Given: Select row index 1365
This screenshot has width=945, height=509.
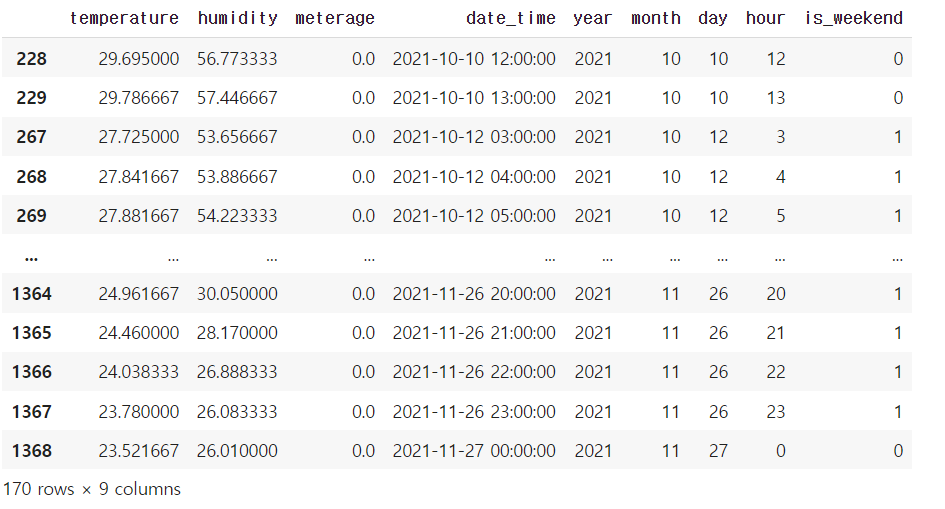Looking at the screenshot, I should point(31,333).
